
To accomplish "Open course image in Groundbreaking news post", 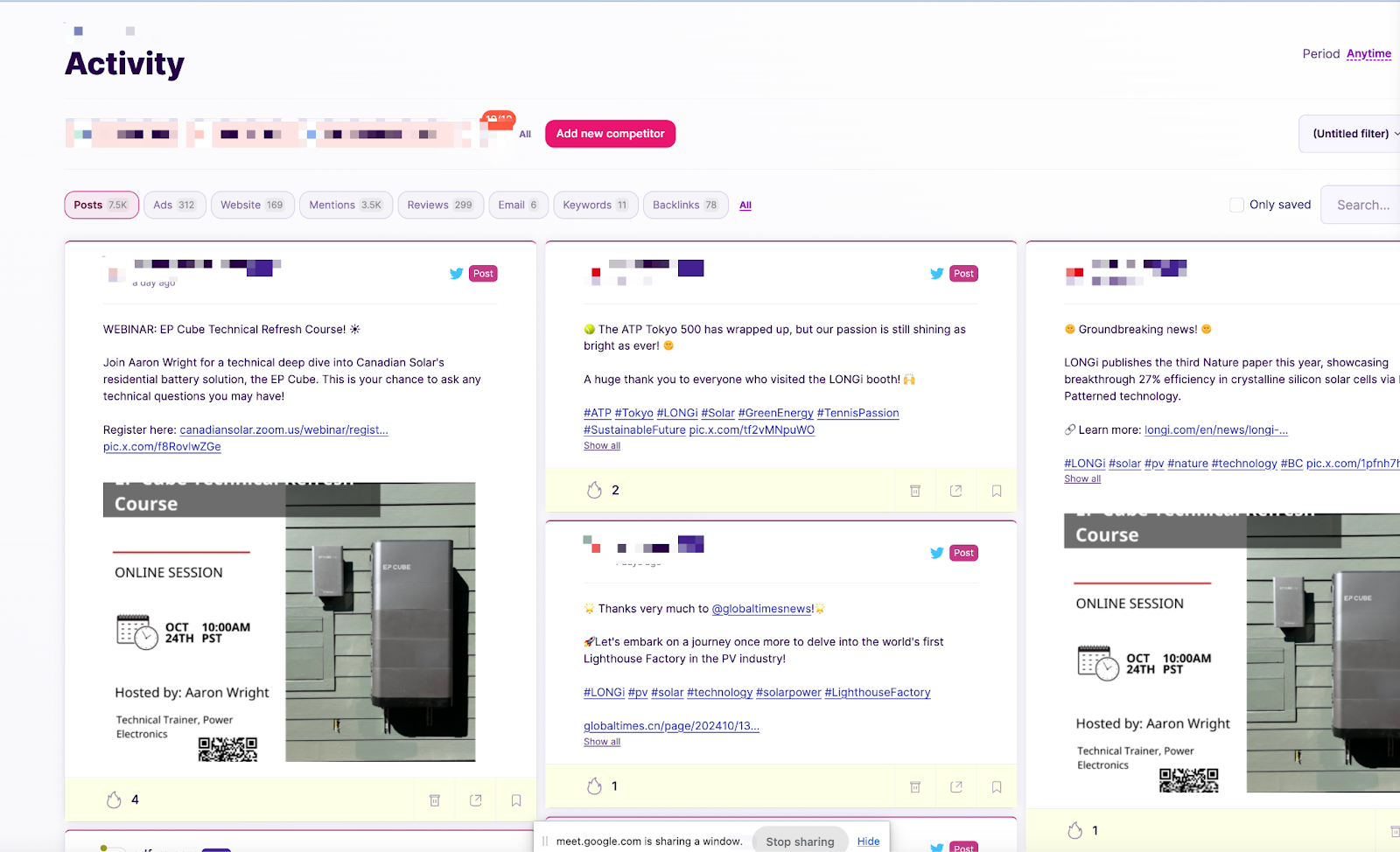I will coord(1232,653).
